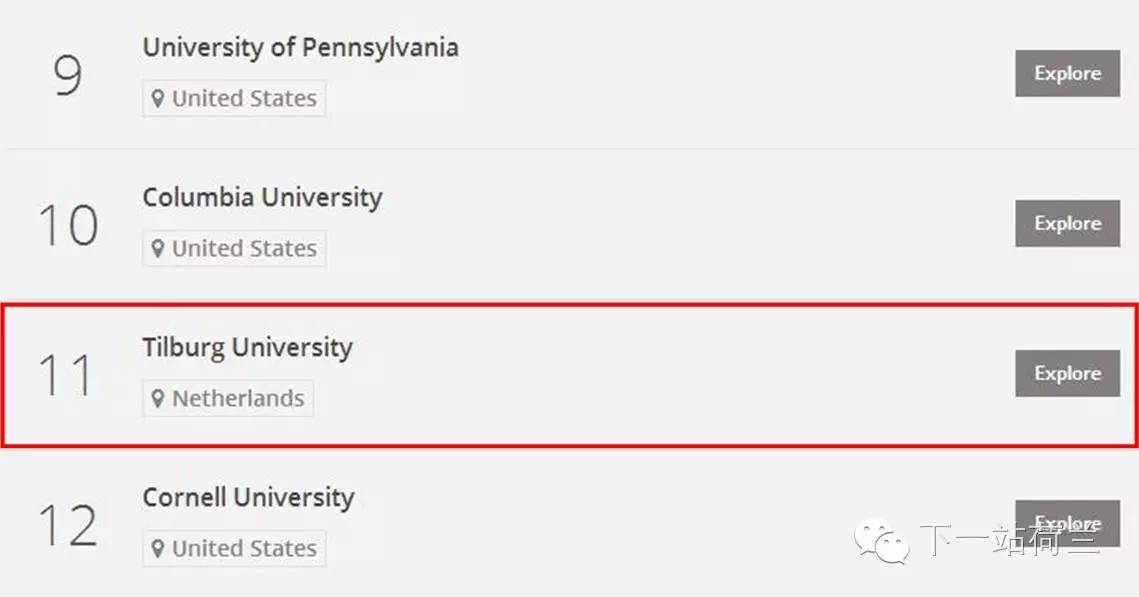Open the Cornell University title link

pyautogui.click(x=248, y=498)
